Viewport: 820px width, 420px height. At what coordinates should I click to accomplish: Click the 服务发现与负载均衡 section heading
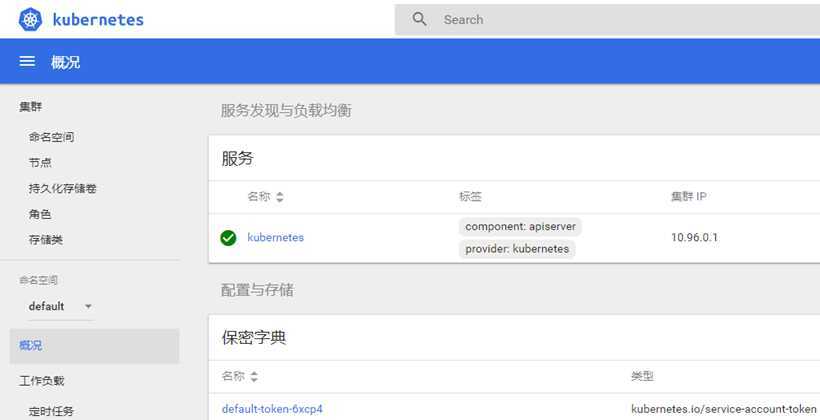pos(286,110)
